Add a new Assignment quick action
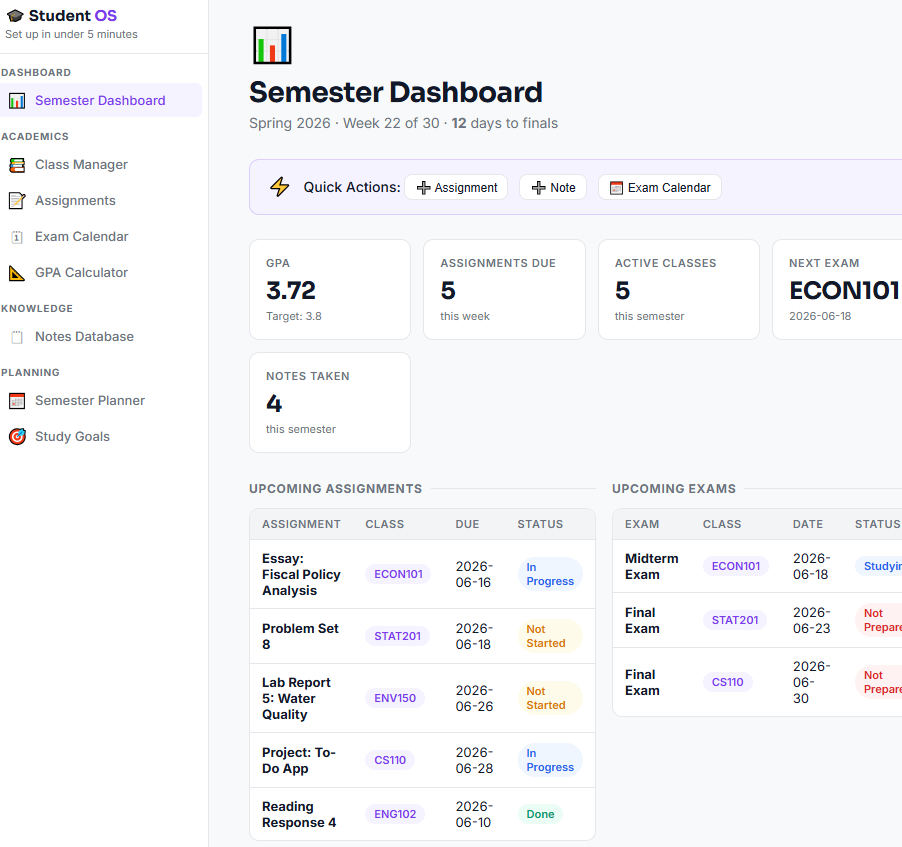Screen dimensions: 902x847 [x=456, y=188]
